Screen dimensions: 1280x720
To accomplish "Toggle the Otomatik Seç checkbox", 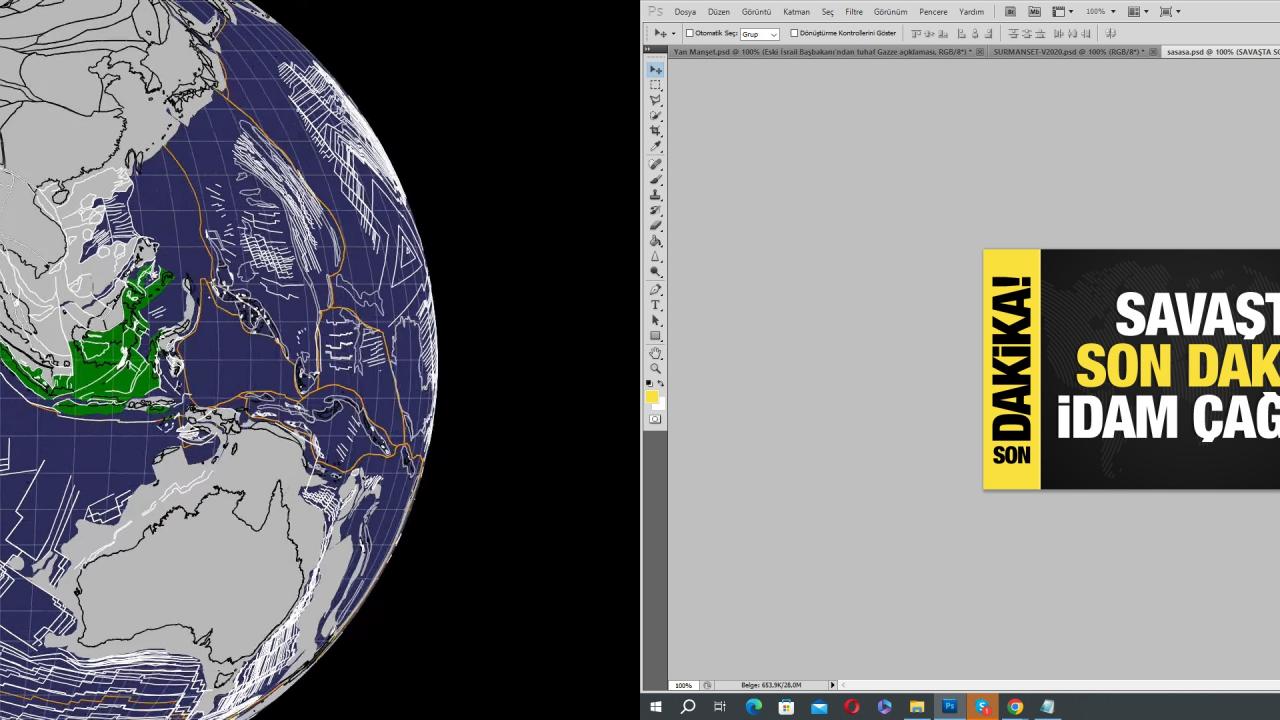I will point(689,33).
